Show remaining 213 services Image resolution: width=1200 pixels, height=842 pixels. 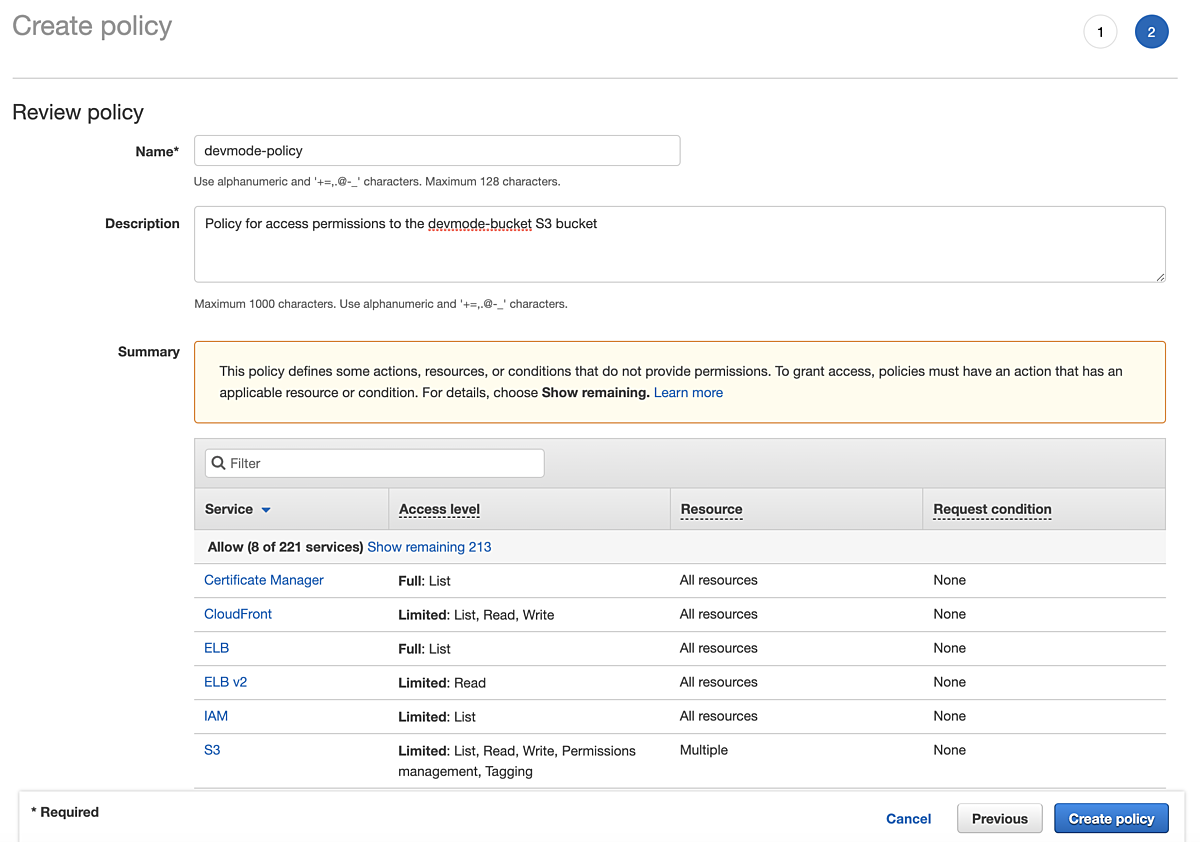click(x=429, y=547)
